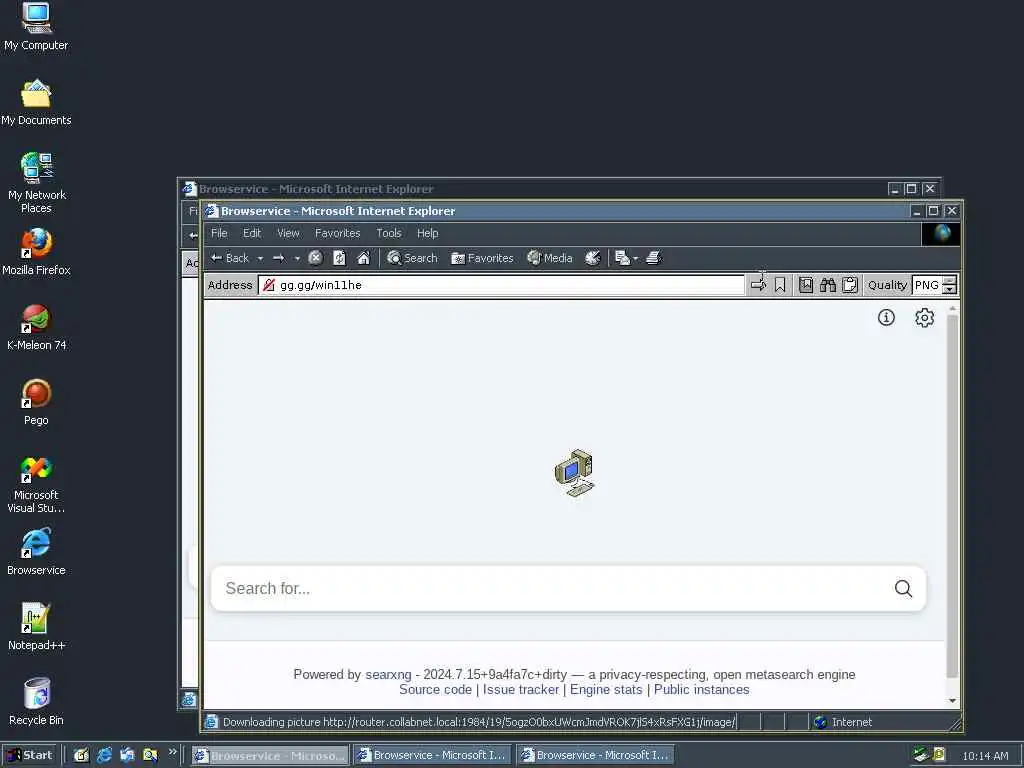This screenshot has height=768, width=1024.
Task: Click the Back arrow button
Action: tap(229, 258)
